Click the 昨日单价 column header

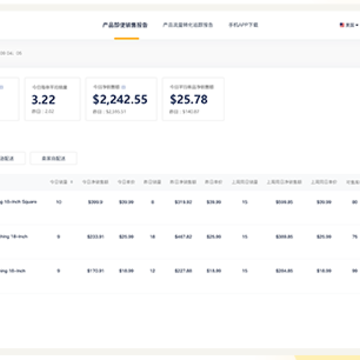[214, 182]
